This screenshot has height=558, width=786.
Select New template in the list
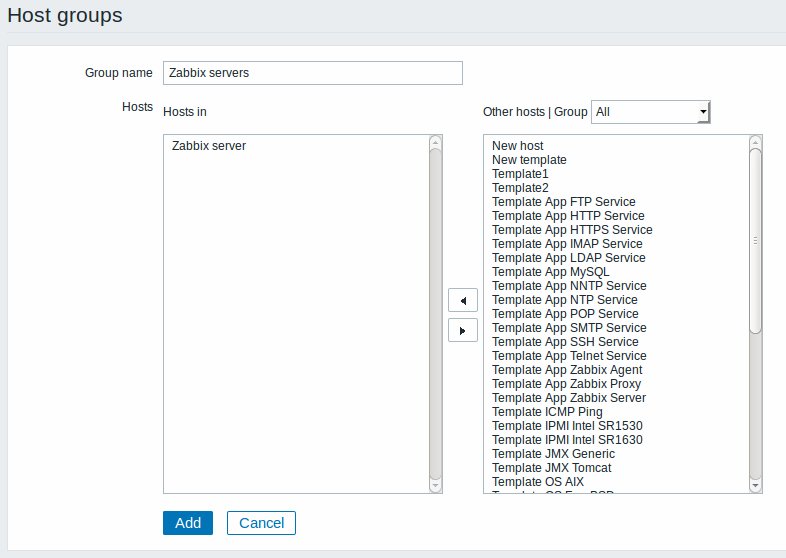(529, 160)
